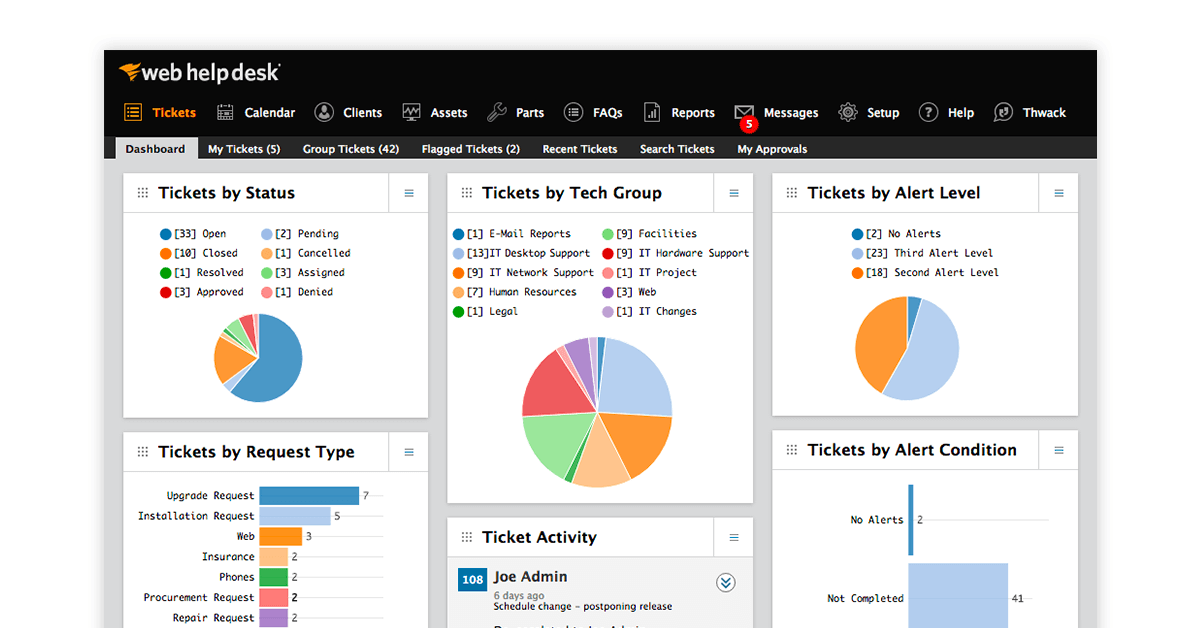Click the purple Web legend swatch
The height and width of the screenshot is (628, 1200).
click(x=608, y=292)
